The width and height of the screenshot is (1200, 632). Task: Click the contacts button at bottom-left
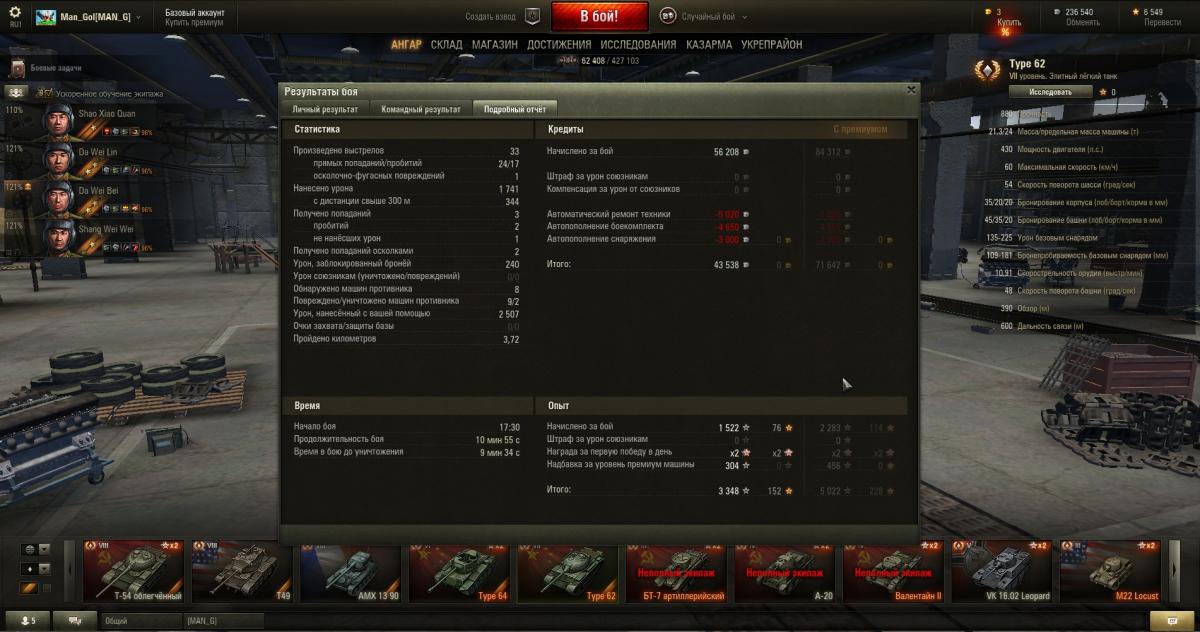pos(23,621)
